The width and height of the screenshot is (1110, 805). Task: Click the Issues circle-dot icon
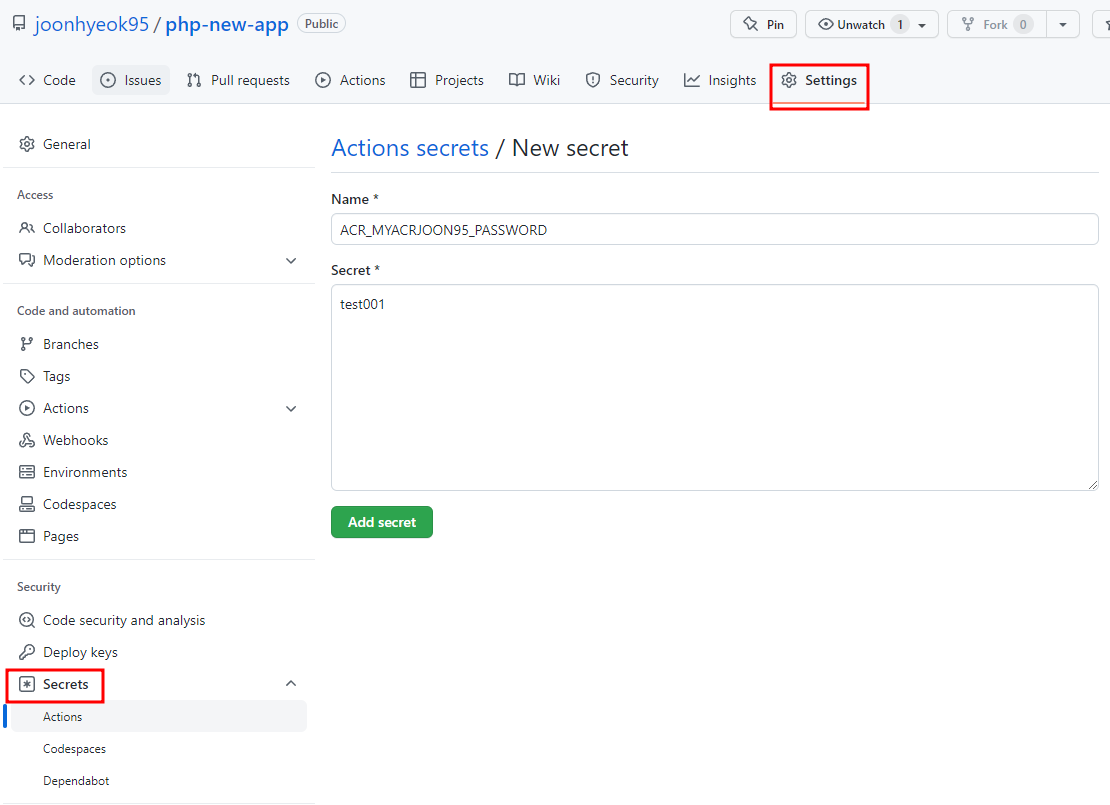coord(108,80)
